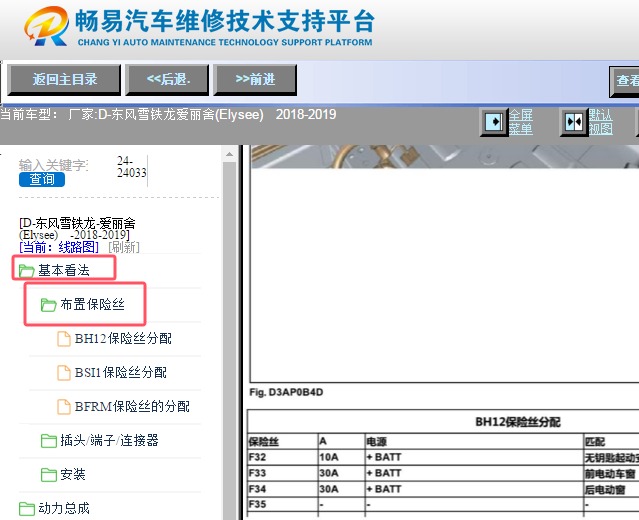Image resolution: width=639 pixels, height=520 pixels.
Task: Click the Fig. D3AP0B4D caption
Action: pyautogui.click(x=286, y=392)
